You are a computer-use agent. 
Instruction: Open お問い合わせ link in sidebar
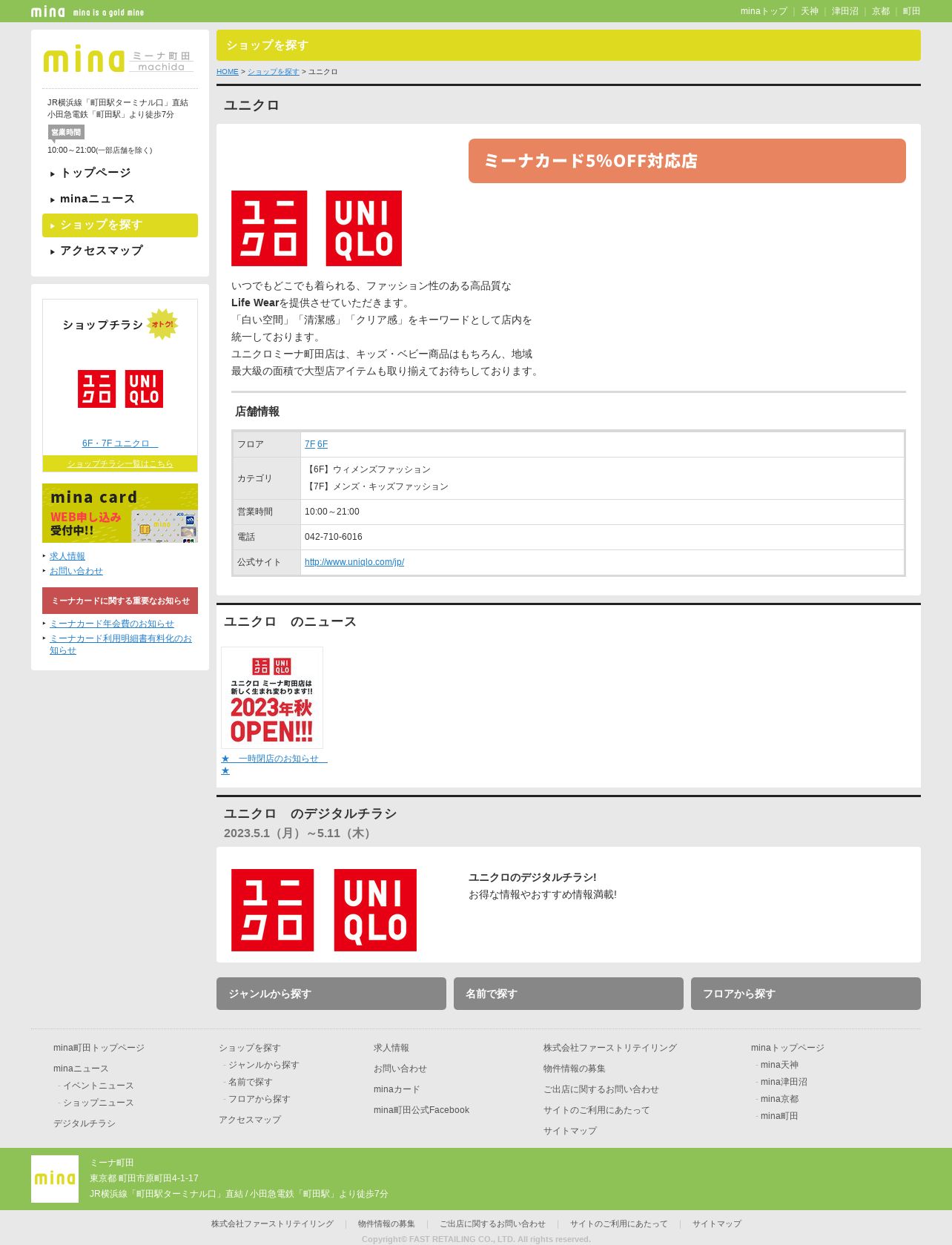tap(76, 571)
